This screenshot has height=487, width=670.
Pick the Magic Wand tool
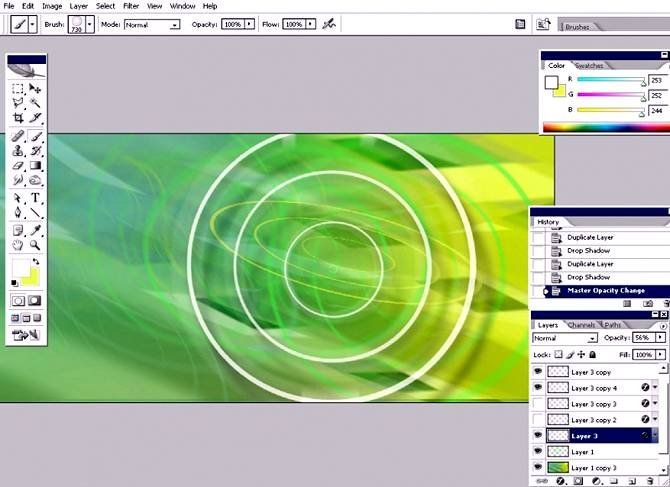click(35, 102)
